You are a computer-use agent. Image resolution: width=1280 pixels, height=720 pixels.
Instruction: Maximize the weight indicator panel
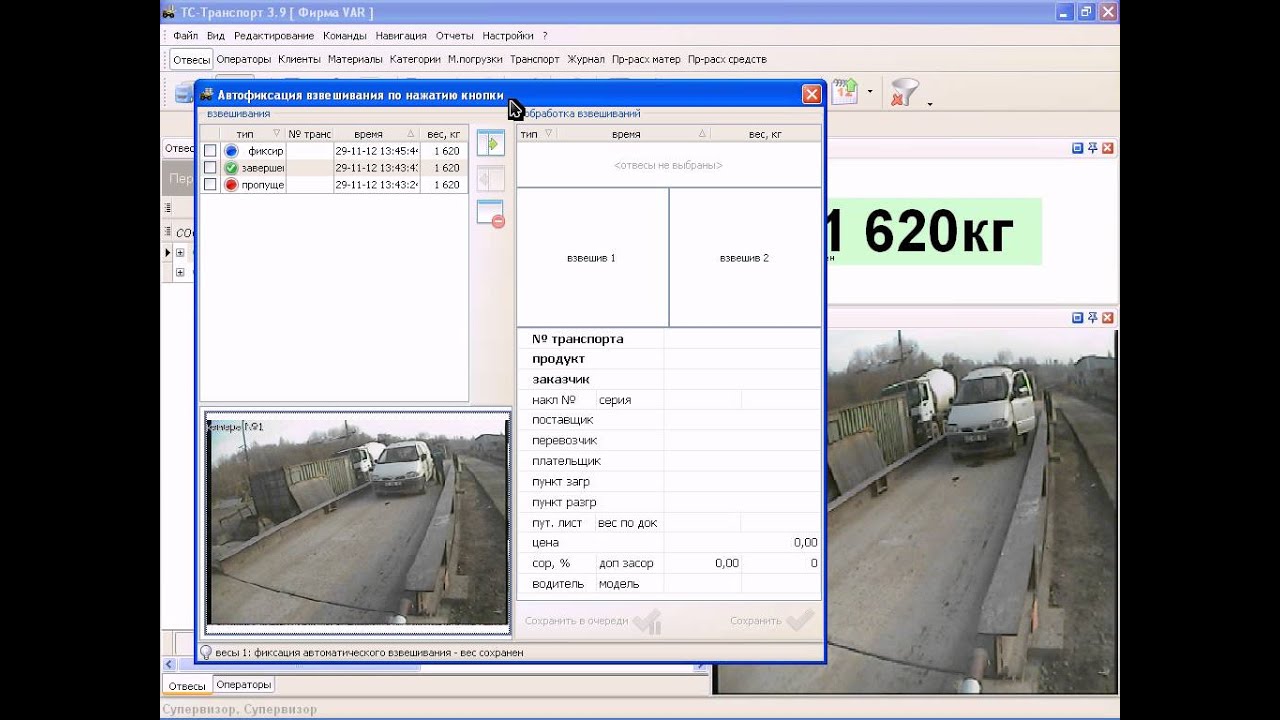1078,148
